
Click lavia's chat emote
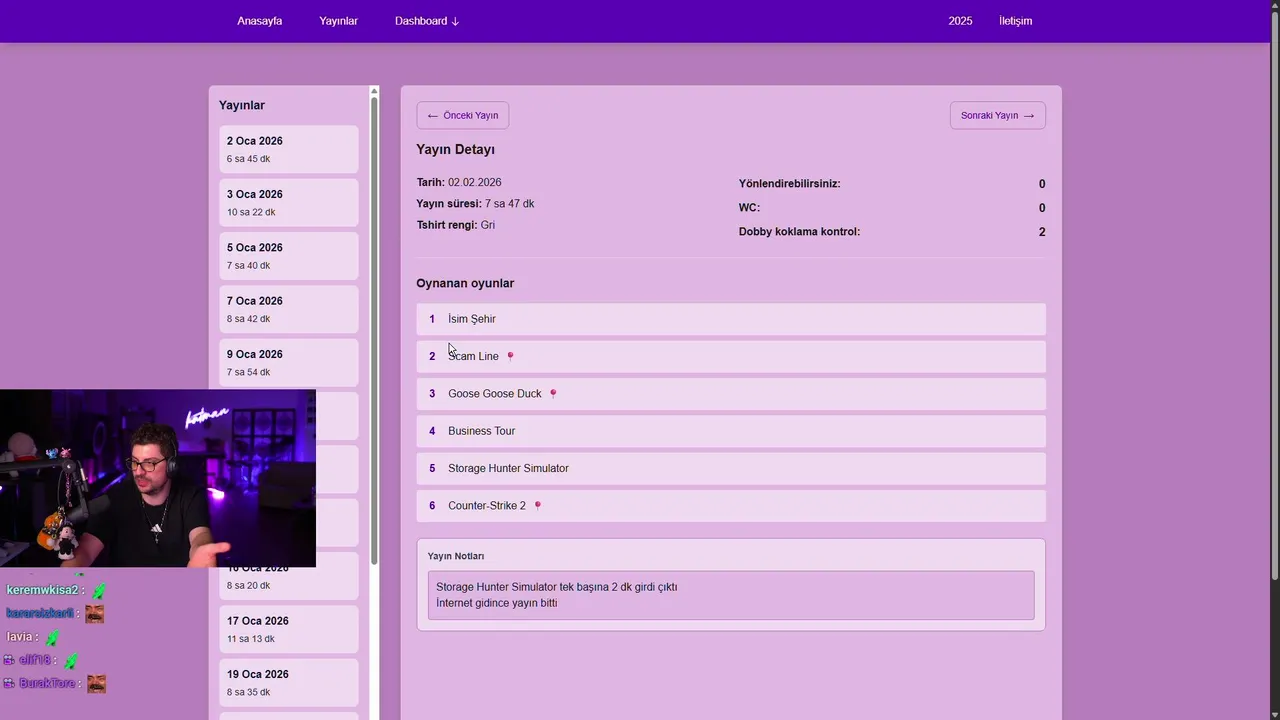(52, 637)
